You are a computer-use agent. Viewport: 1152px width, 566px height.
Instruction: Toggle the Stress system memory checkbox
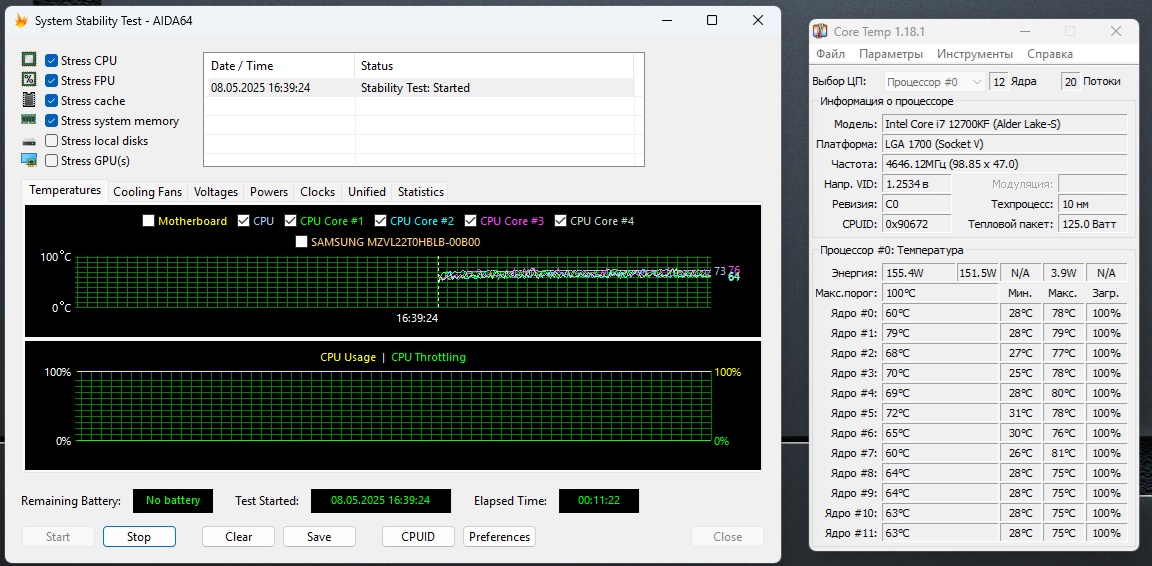click(x=51, y=121)
